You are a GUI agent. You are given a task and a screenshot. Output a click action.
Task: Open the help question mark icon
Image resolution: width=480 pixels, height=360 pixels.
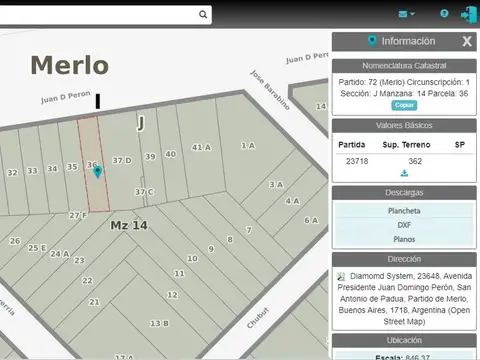coord(444,14)
